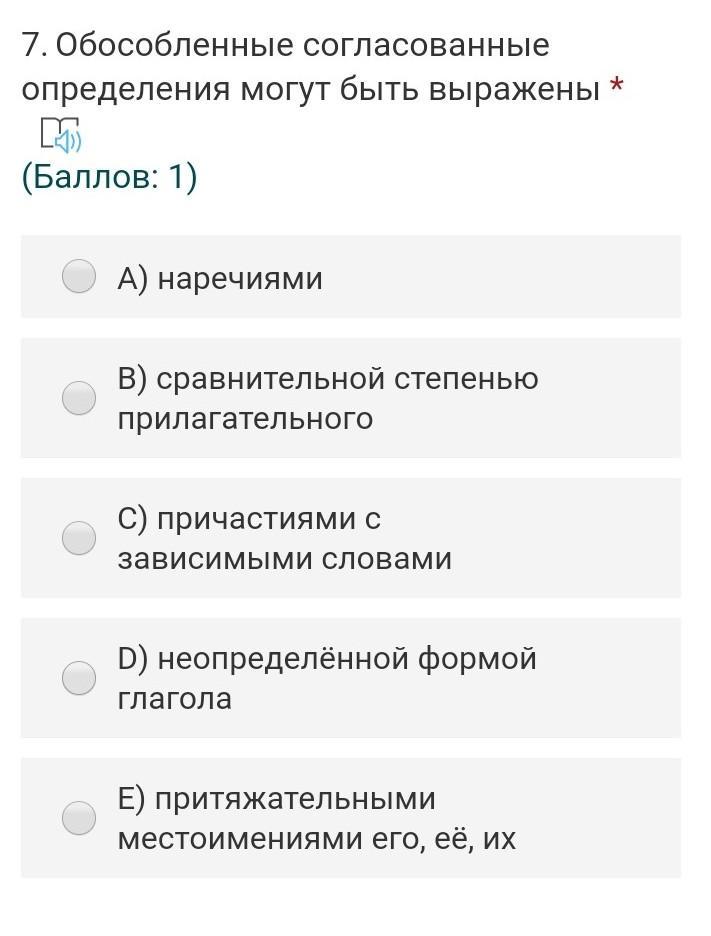This screenshot has height=936, width=711.
Task: Click the word 'прилагательного' in option B
Action: point(245,418)
